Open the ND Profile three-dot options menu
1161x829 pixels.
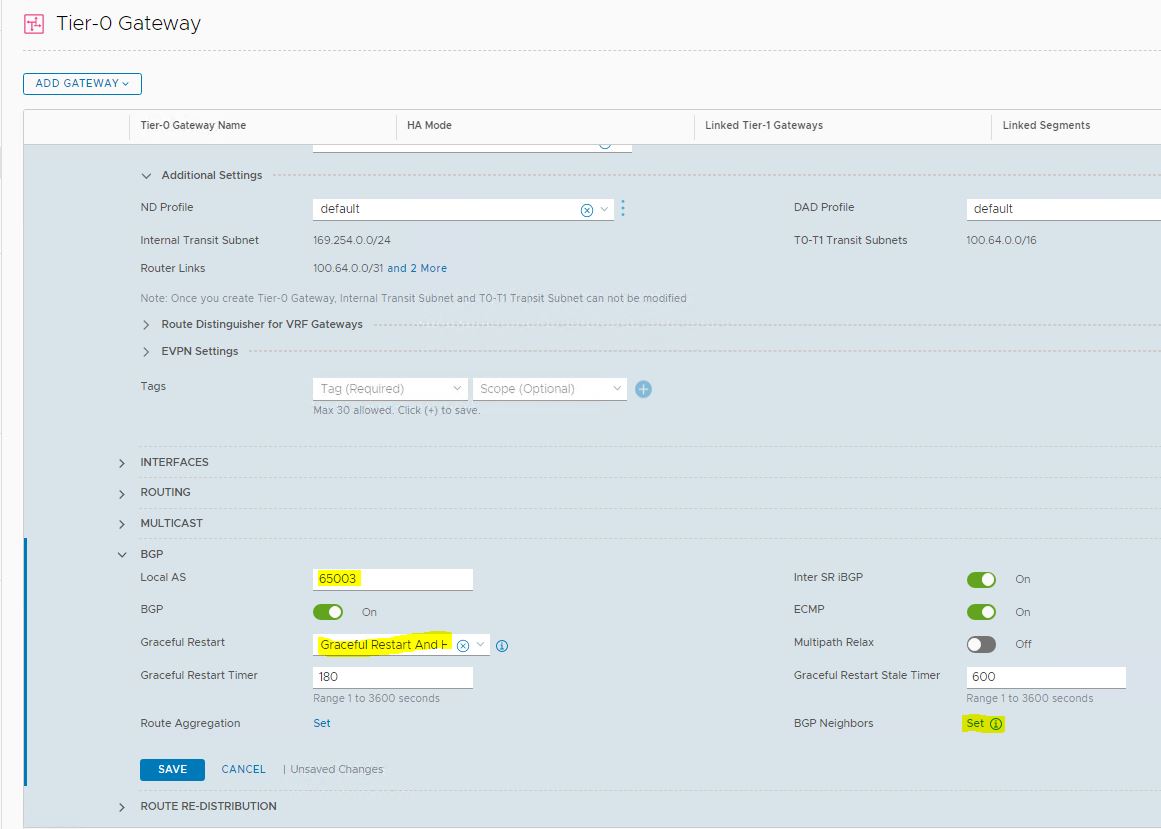click(x=623, y=209)
